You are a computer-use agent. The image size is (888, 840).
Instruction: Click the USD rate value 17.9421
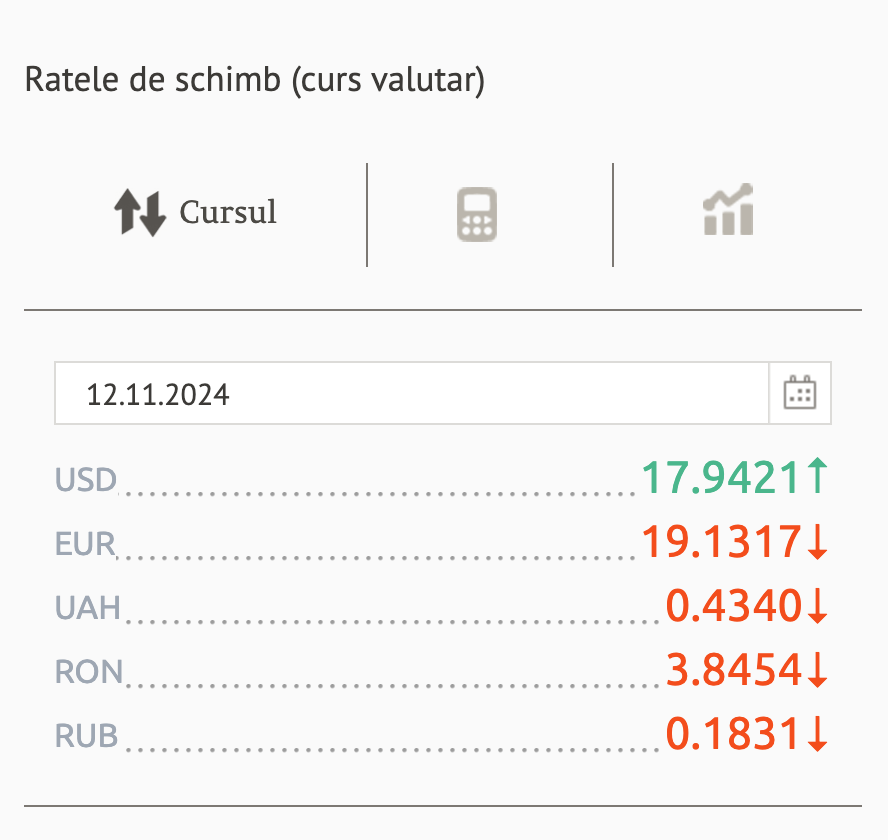click(x=720, y=479)
